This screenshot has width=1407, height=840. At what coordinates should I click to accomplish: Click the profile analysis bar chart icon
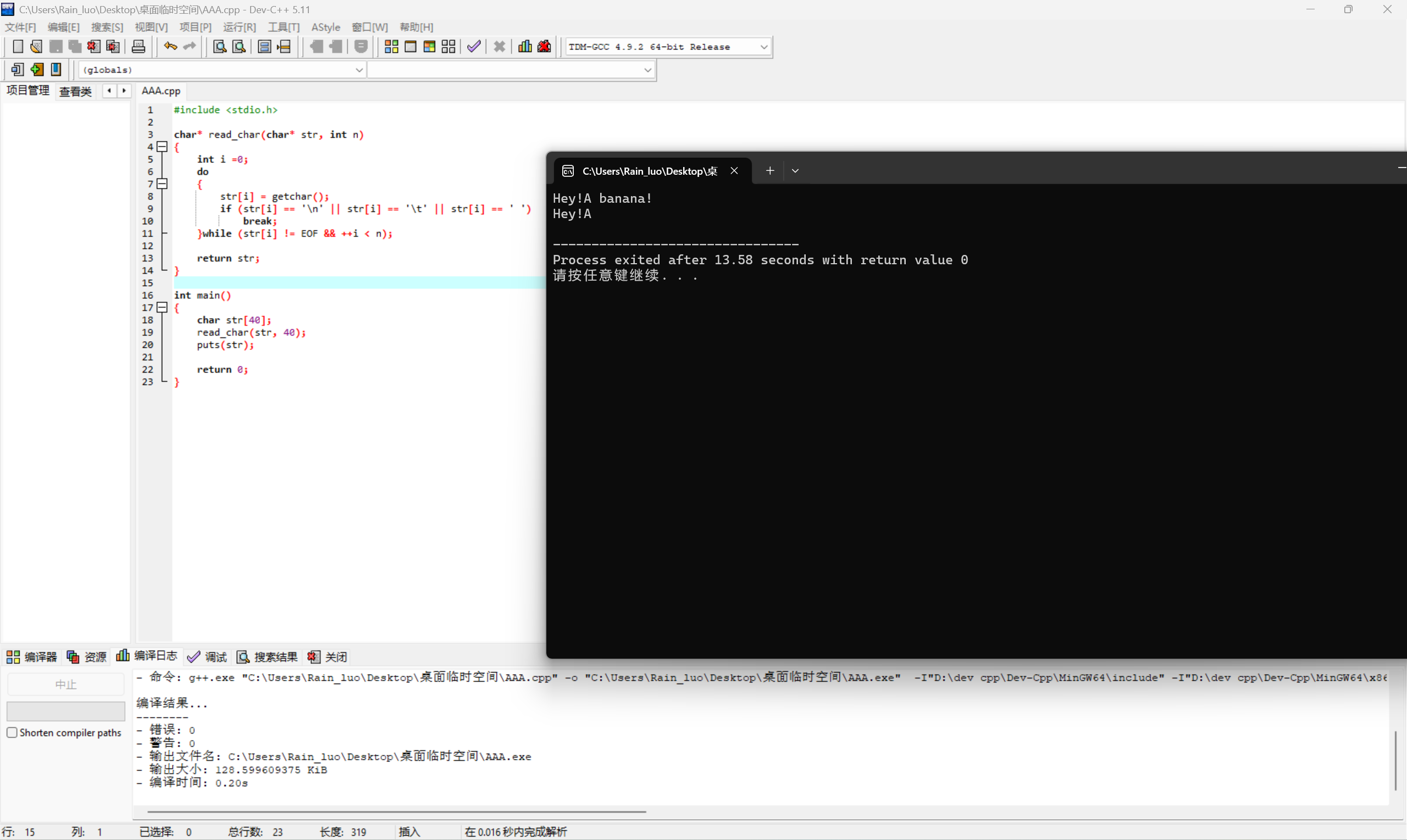(x=525, y=47)
